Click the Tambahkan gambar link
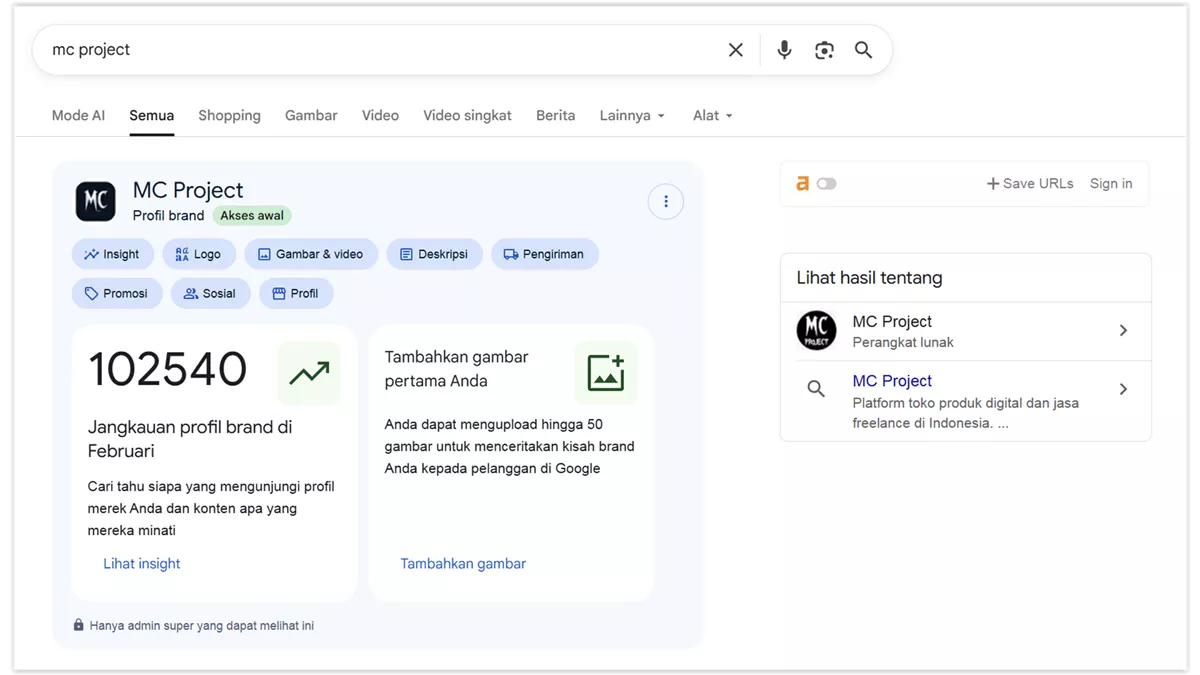This screenshot has height=675, width=1200. [x=462, y=563]
